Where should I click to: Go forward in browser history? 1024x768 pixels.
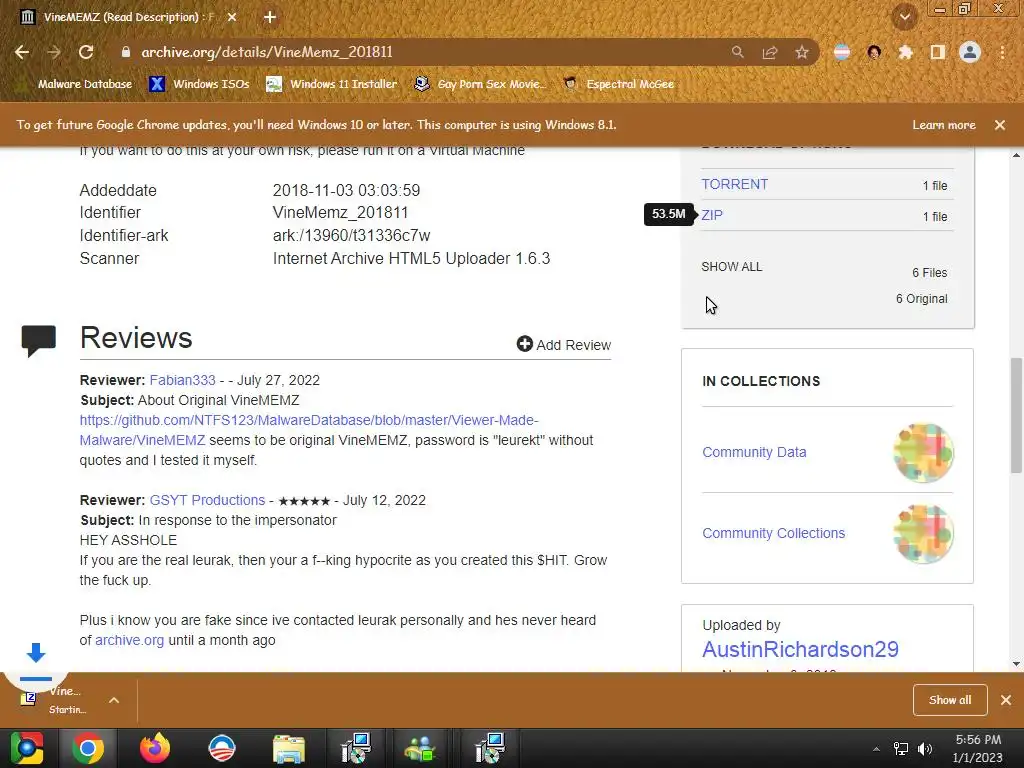click(x=54, y=52)
